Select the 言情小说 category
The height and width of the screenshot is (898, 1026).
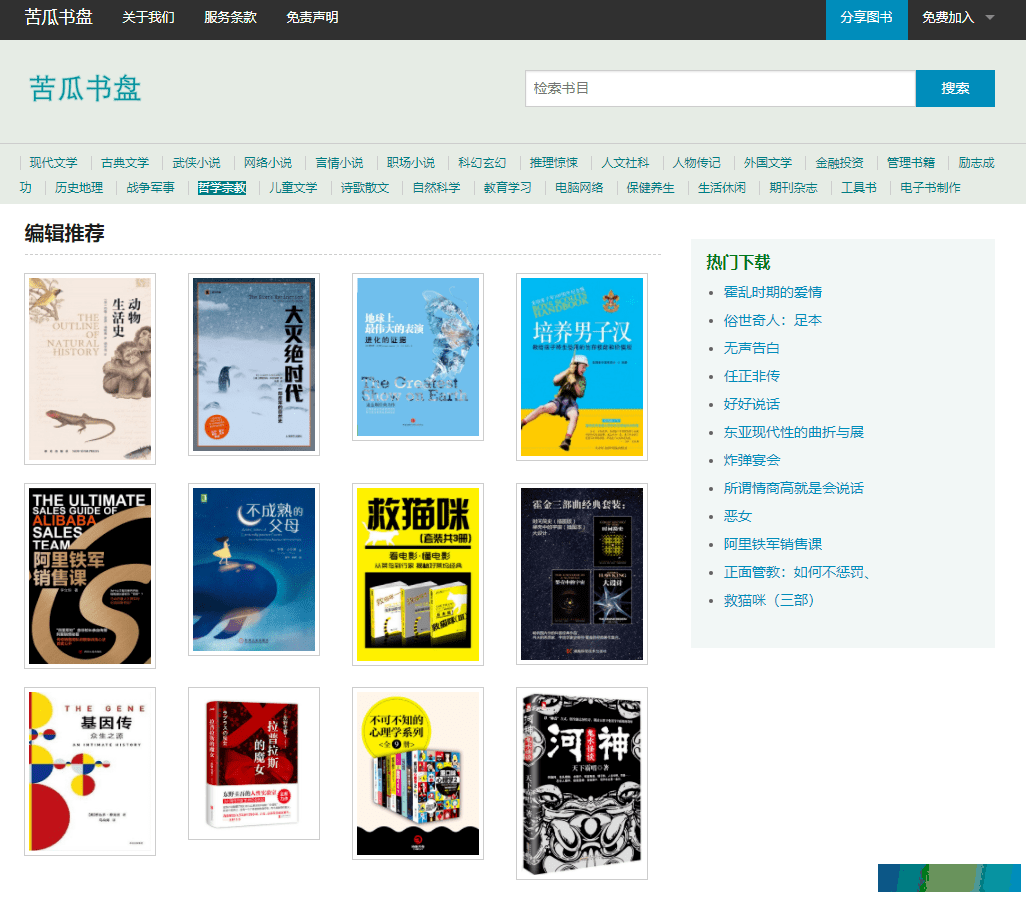[x=339, y=163]
